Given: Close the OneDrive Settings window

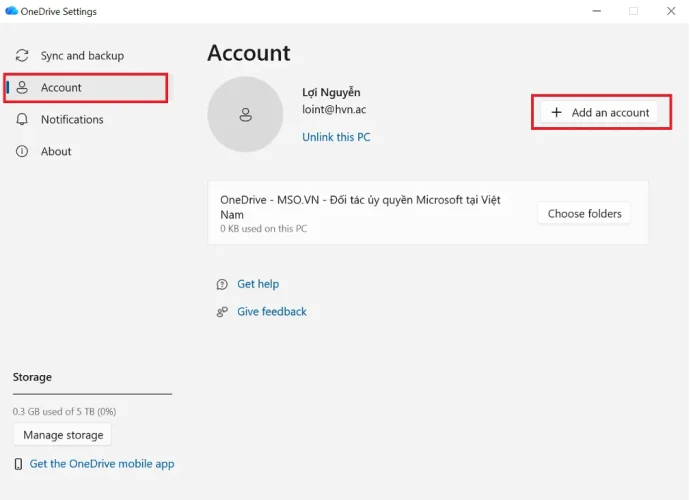Looking at the screenshot, I should point(671,11).
